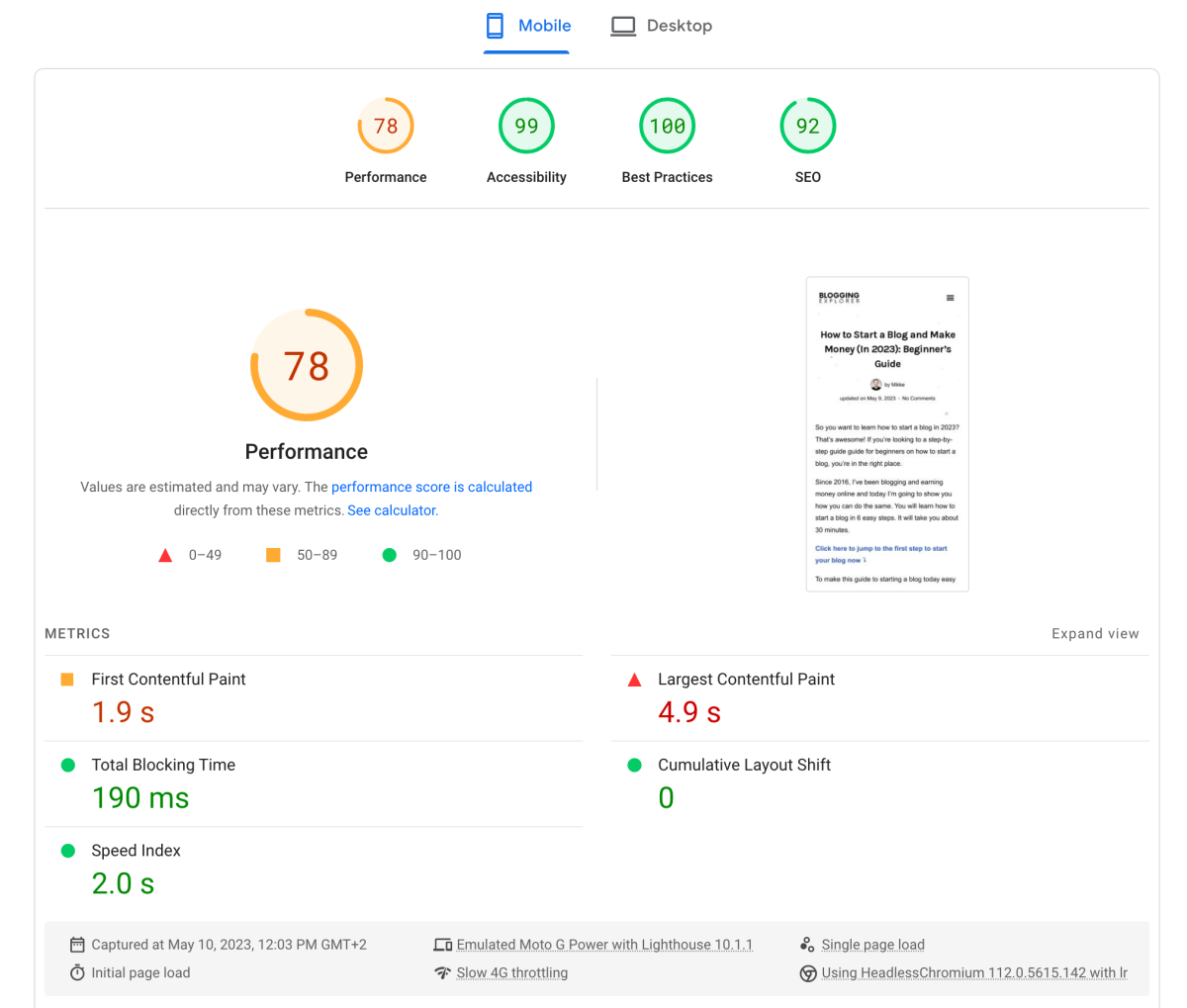Click the stopwatch icon next to Initial page load

78,972
